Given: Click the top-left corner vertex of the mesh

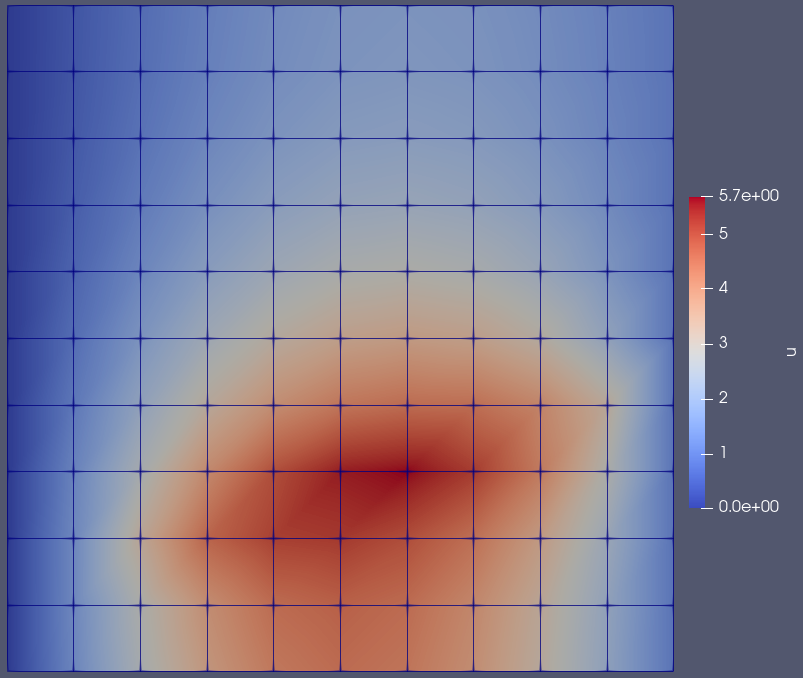Looking at the screenshot, I should pyautogui.click(x=7, y=5).
